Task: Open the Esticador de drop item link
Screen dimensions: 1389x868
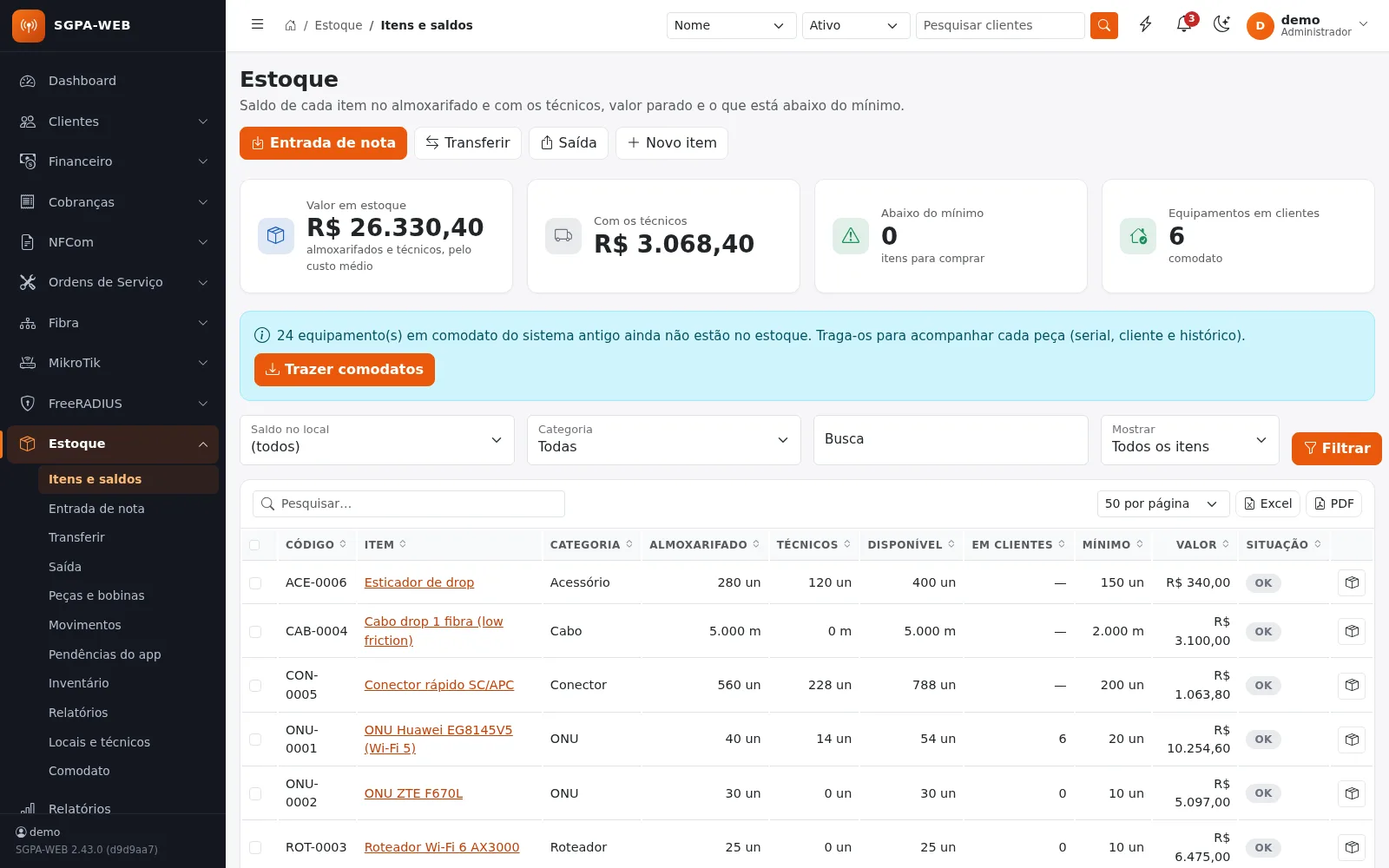Action: 419,582
